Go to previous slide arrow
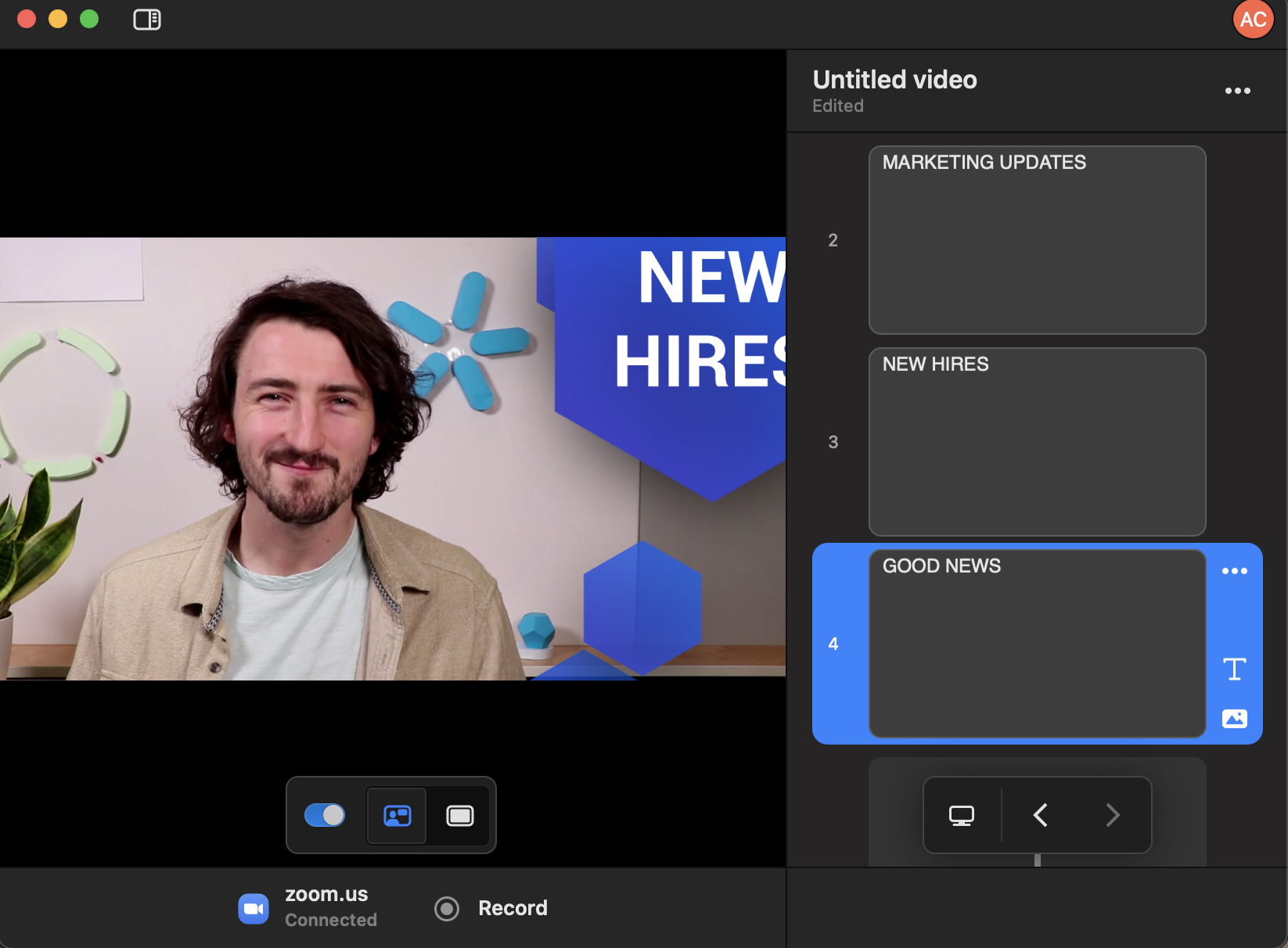Screen dimensions: 1288x948 [1040, 815]
